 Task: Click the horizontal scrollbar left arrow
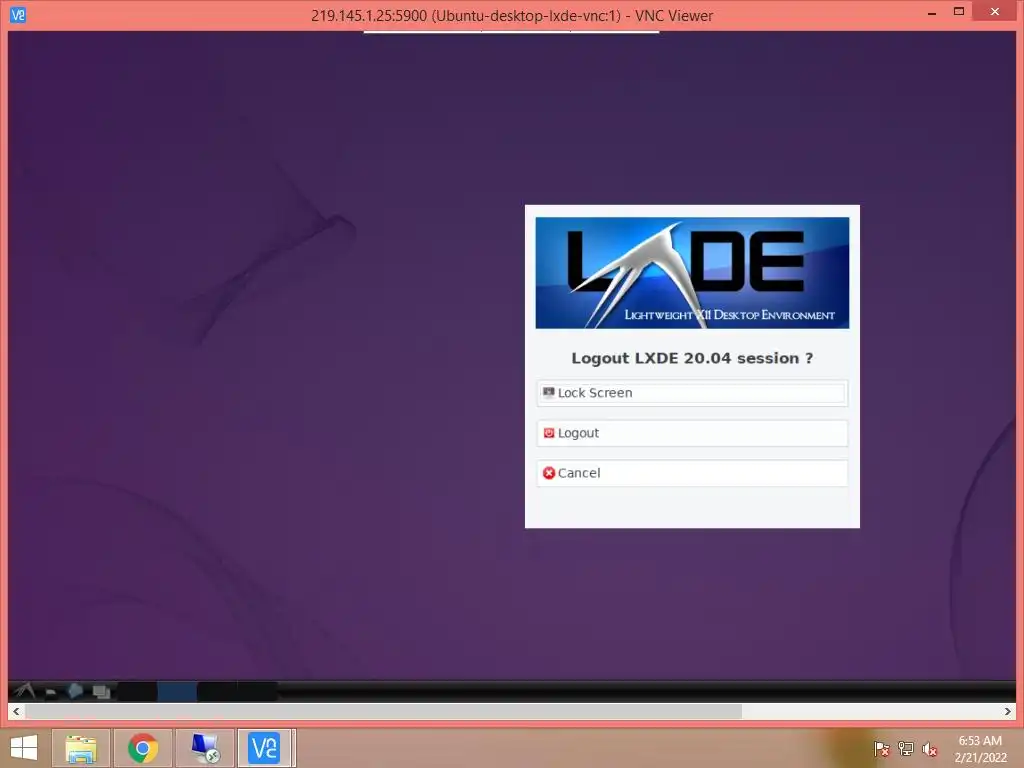coord(16,711)
